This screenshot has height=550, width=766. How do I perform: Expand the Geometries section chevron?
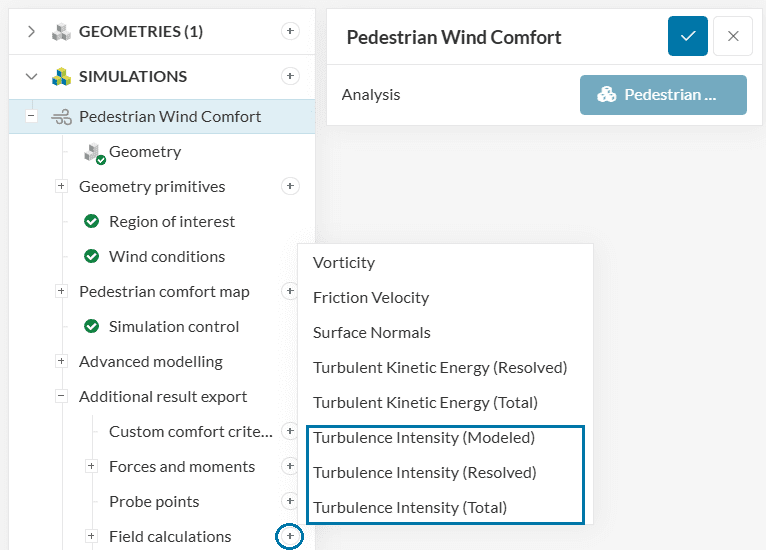32,31
